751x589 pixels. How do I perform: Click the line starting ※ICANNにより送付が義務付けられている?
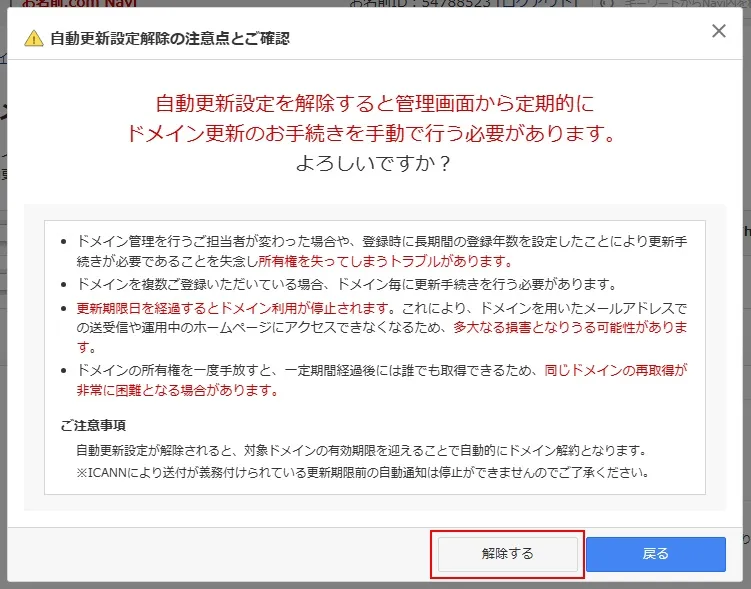coord(363,473)
